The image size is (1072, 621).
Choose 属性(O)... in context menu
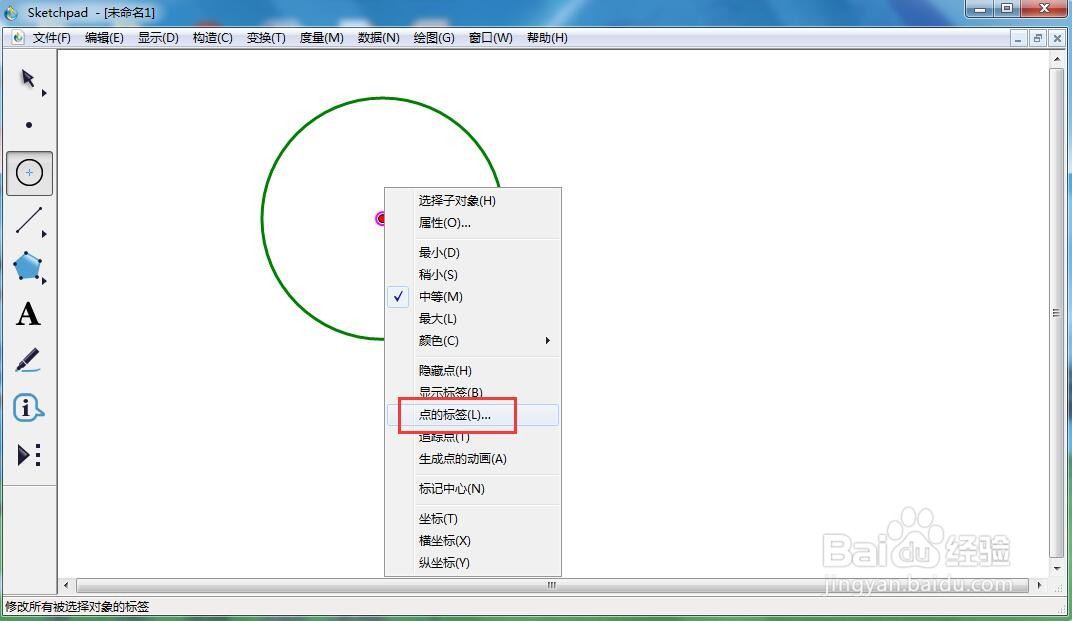pyautogui.click(x=473, y=222)
